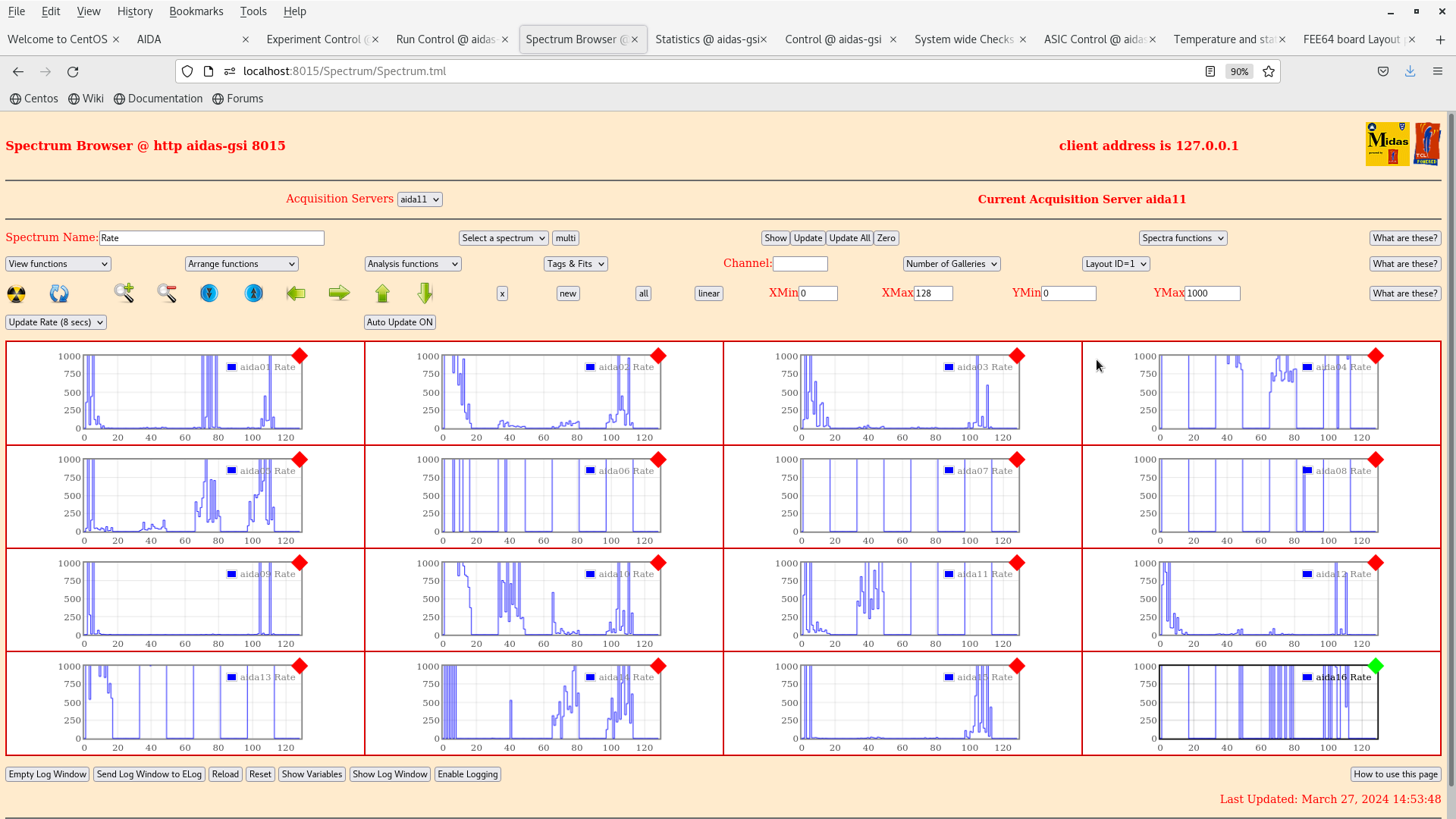Expand the Update Rate dropdown
1456x819 pixels.
point(56,322)
